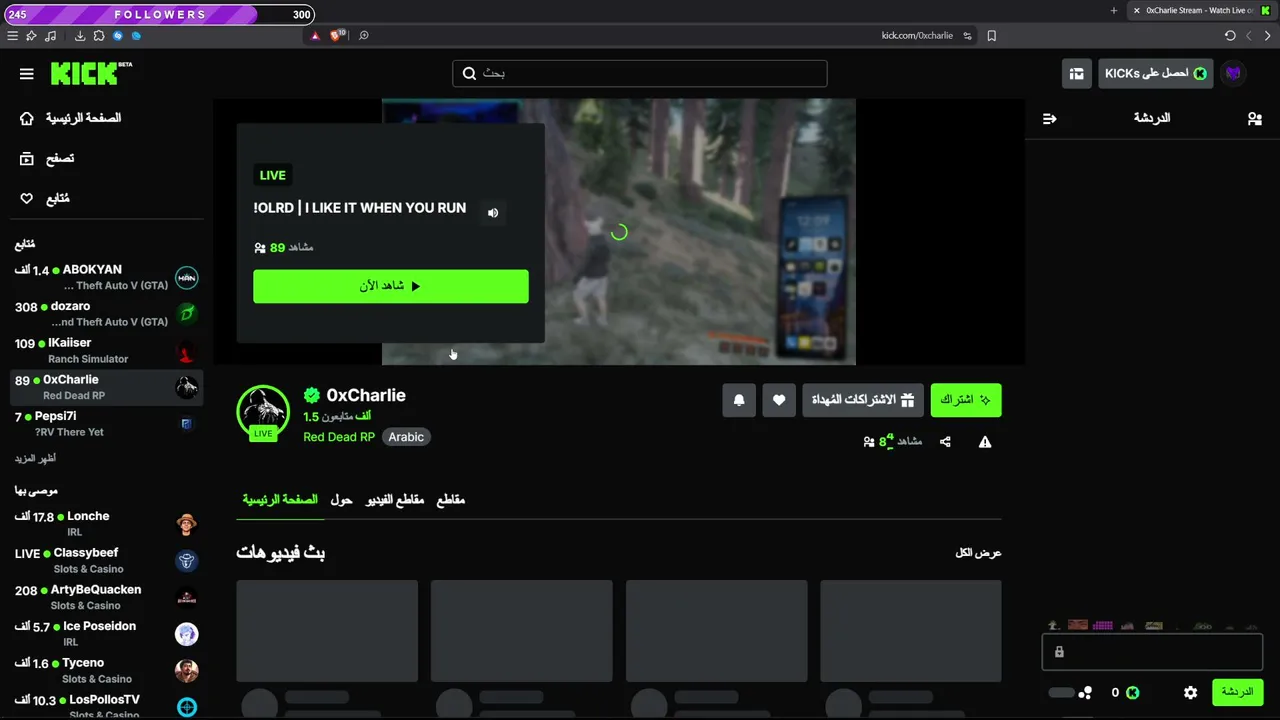The width and height of the screenshot is (1280, 720).
Task: Open 0xCharlie's profile avatar
Action: (263, 411)
